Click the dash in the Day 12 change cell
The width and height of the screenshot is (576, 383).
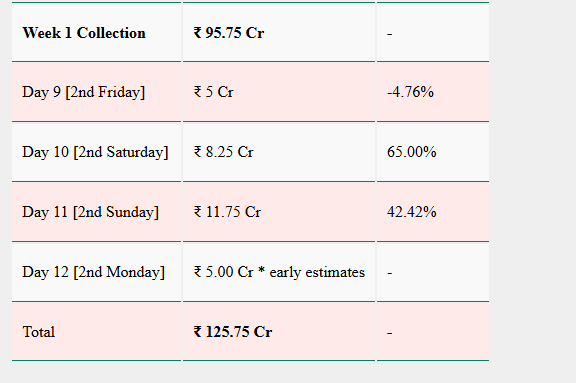pyautogui.click(x=389, y=274)
